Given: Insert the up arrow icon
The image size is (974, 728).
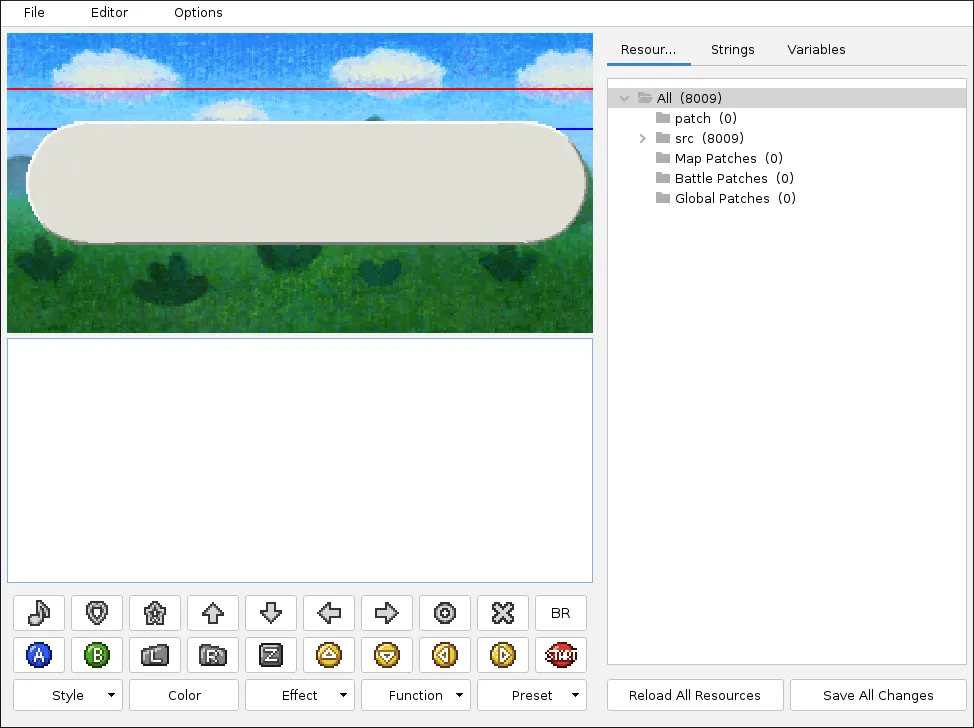Looking at the screenshot, I should click(212, 613).
